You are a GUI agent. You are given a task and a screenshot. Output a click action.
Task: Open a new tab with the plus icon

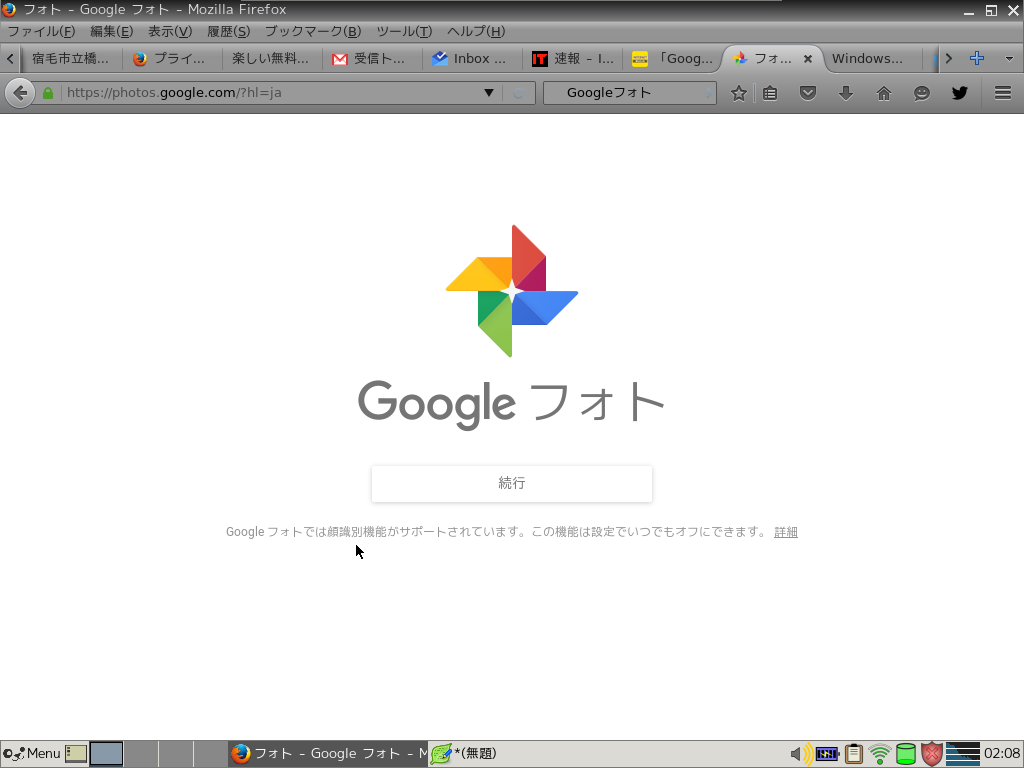pyautogui.click(x=977, y=58)
